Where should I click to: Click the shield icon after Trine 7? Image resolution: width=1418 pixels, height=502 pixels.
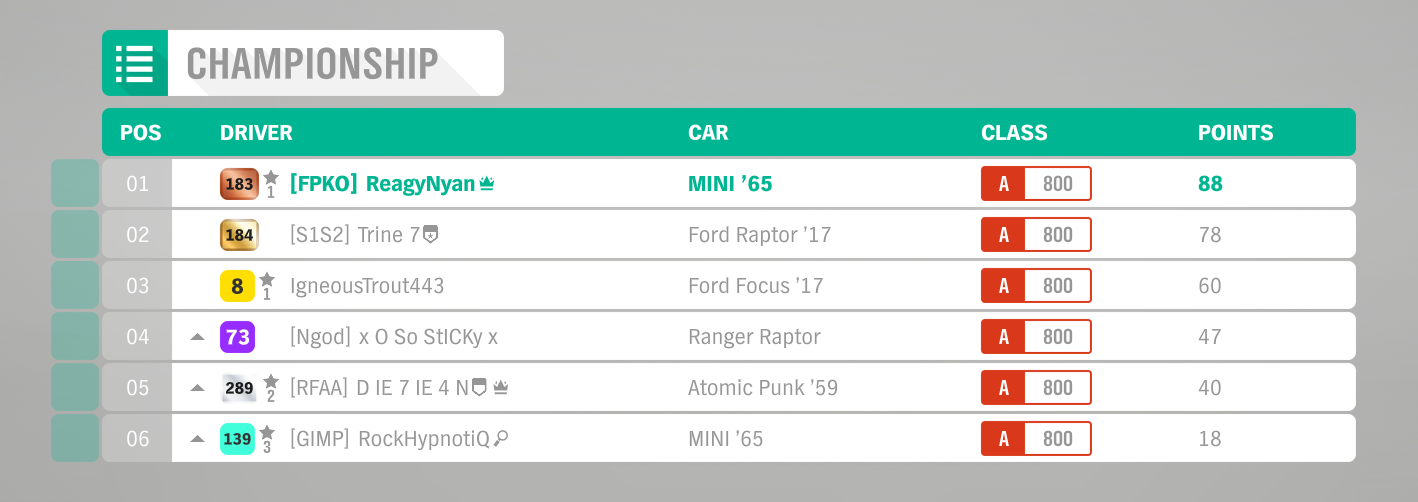click(x=431, y=235)
